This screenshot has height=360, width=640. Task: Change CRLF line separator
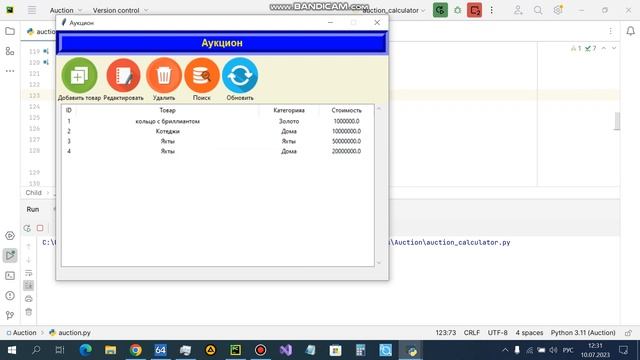point(471,333)
